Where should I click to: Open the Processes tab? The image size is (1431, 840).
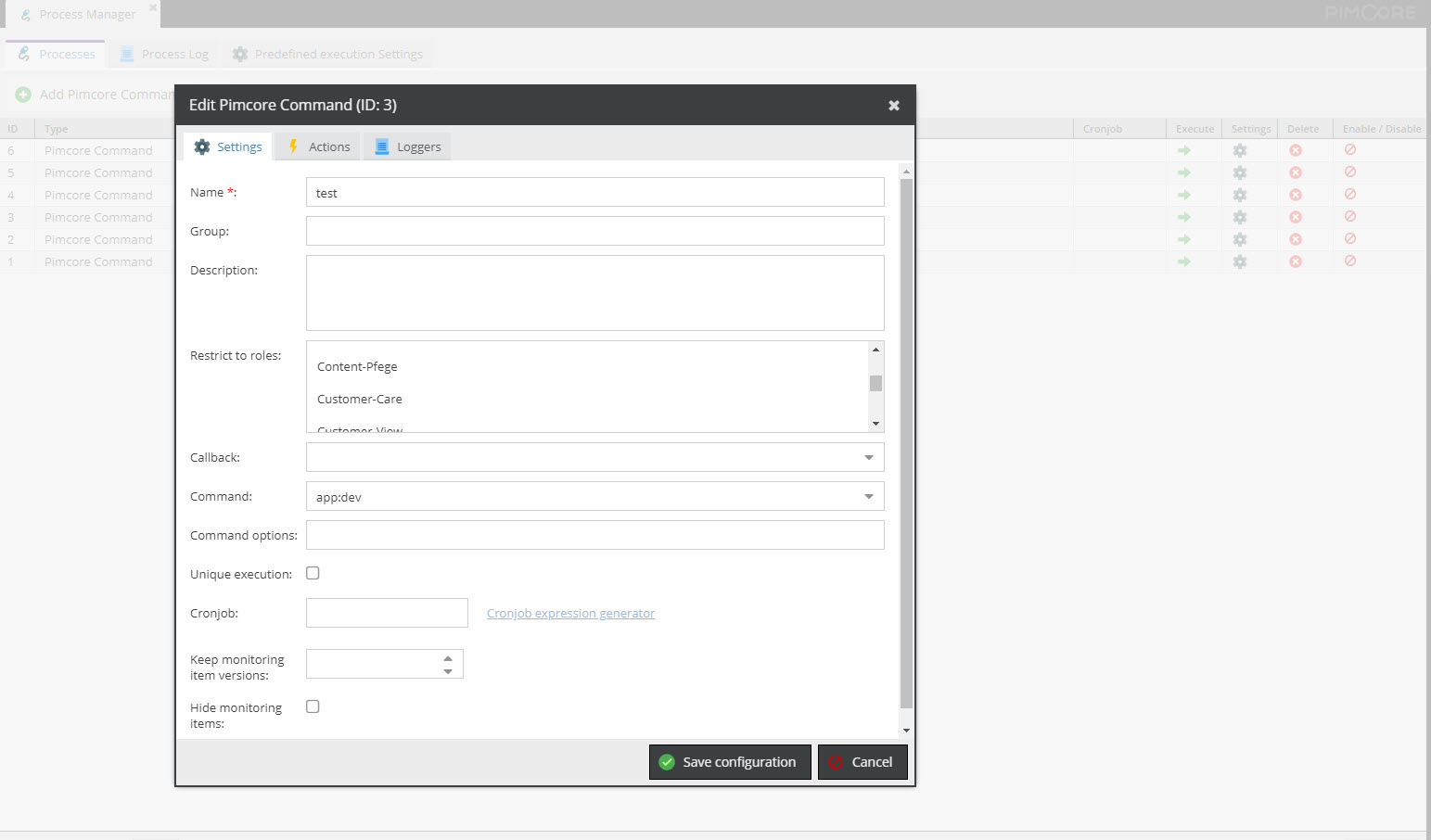pos(56,54)
